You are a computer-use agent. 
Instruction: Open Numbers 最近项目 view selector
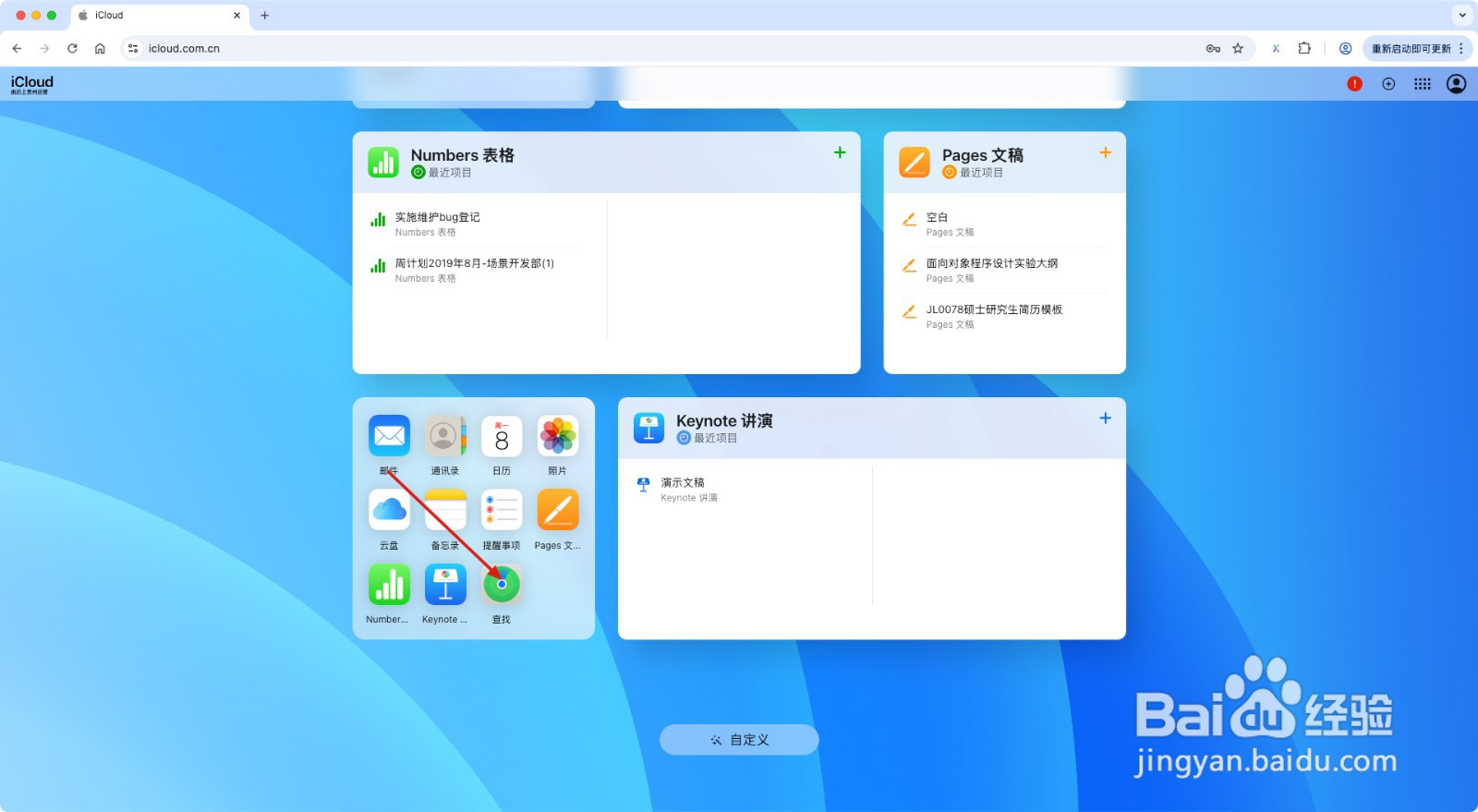tap(442, 173)
